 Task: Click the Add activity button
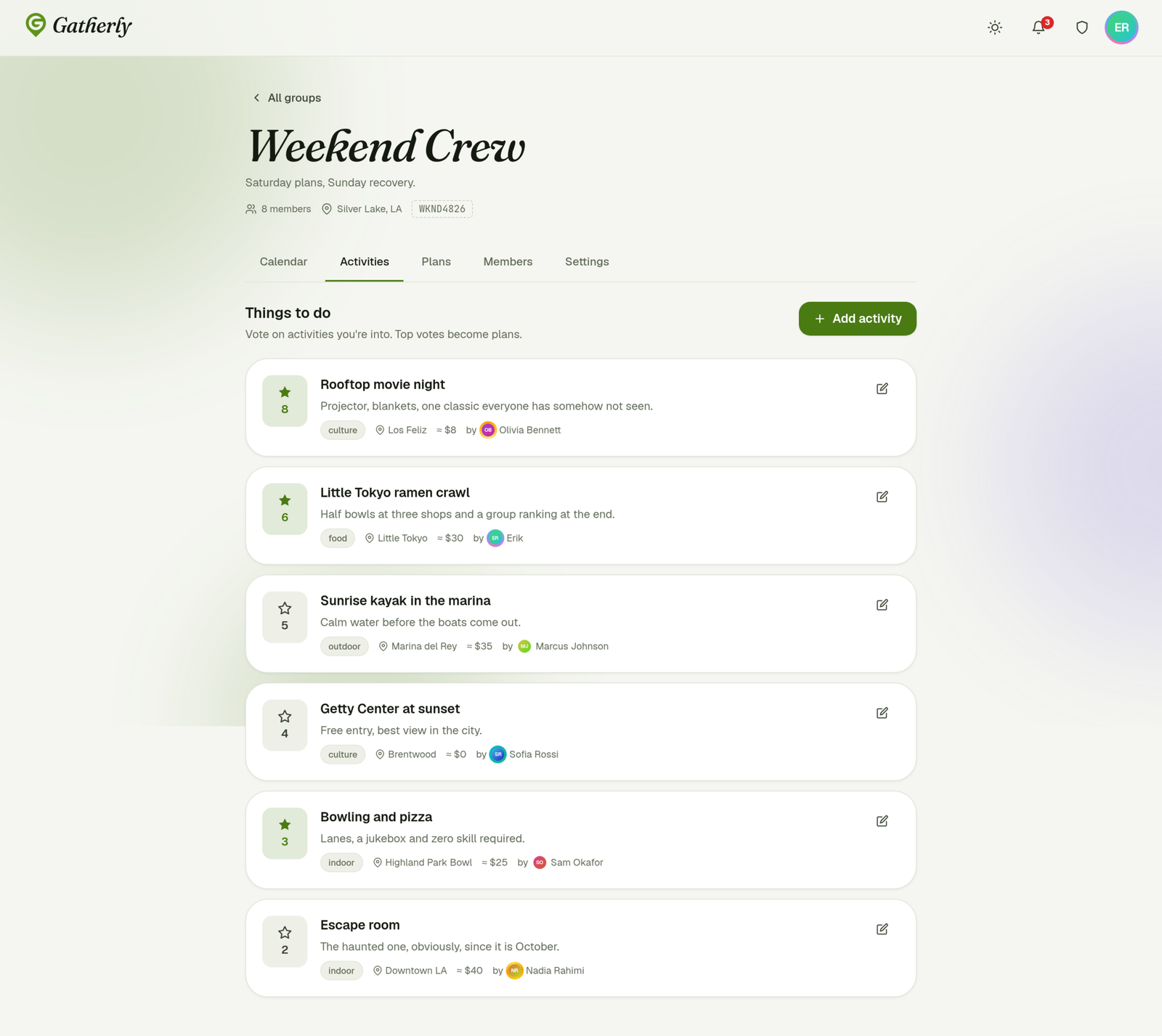coord(857,319)
